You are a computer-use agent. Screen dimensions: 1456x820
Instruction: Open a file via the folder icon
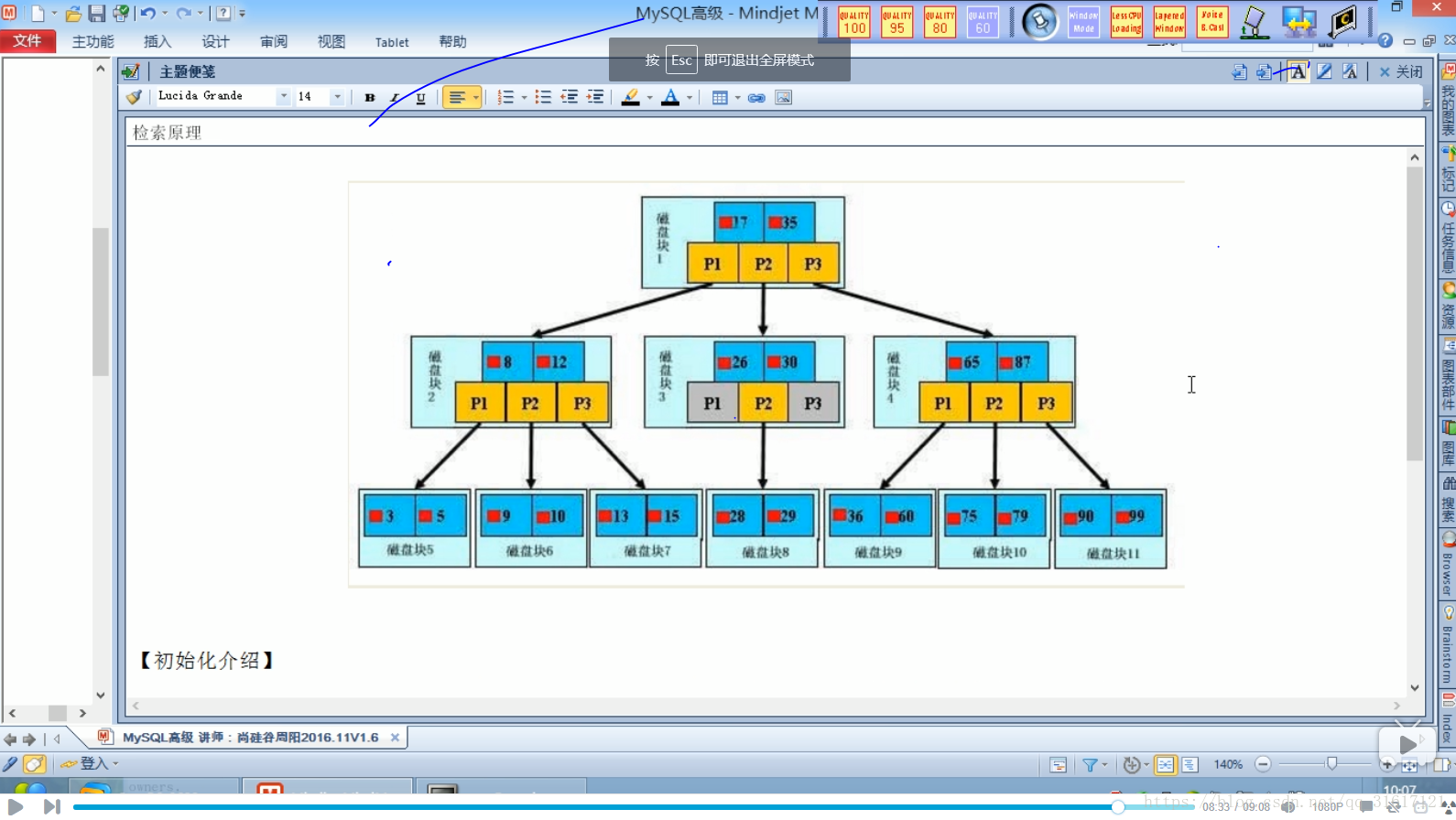(x=73, y=14)
